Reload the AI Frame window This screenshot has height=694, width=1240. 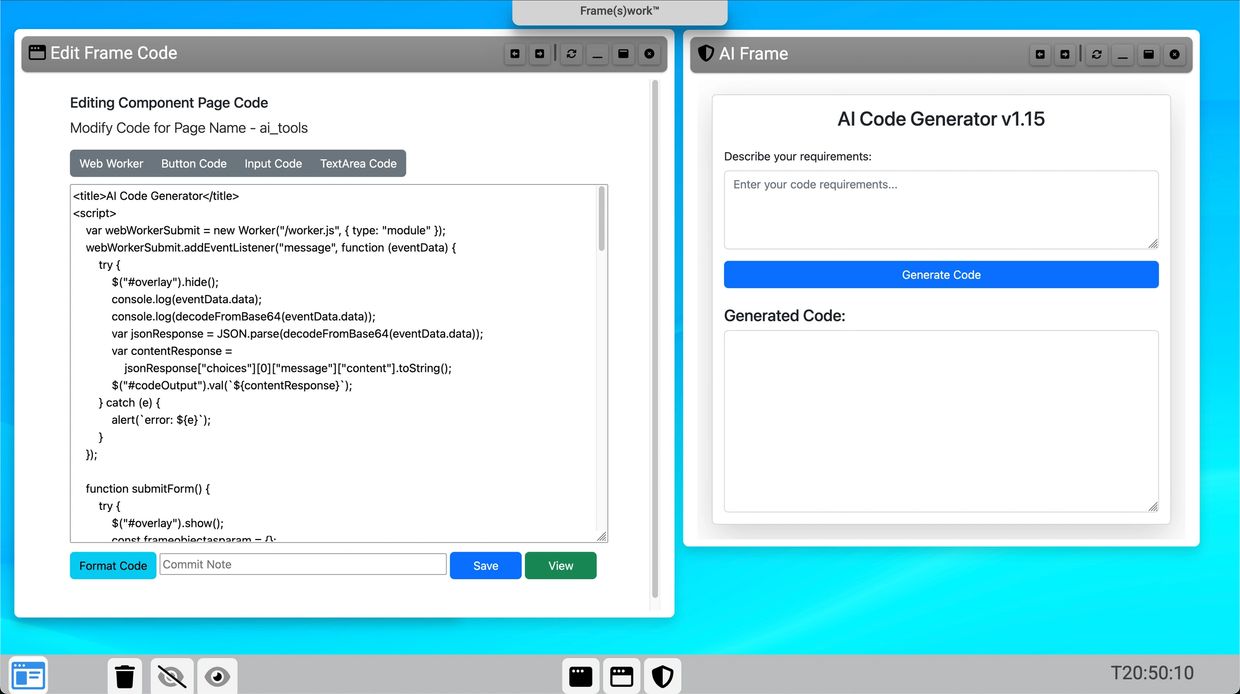[1096, 54]
